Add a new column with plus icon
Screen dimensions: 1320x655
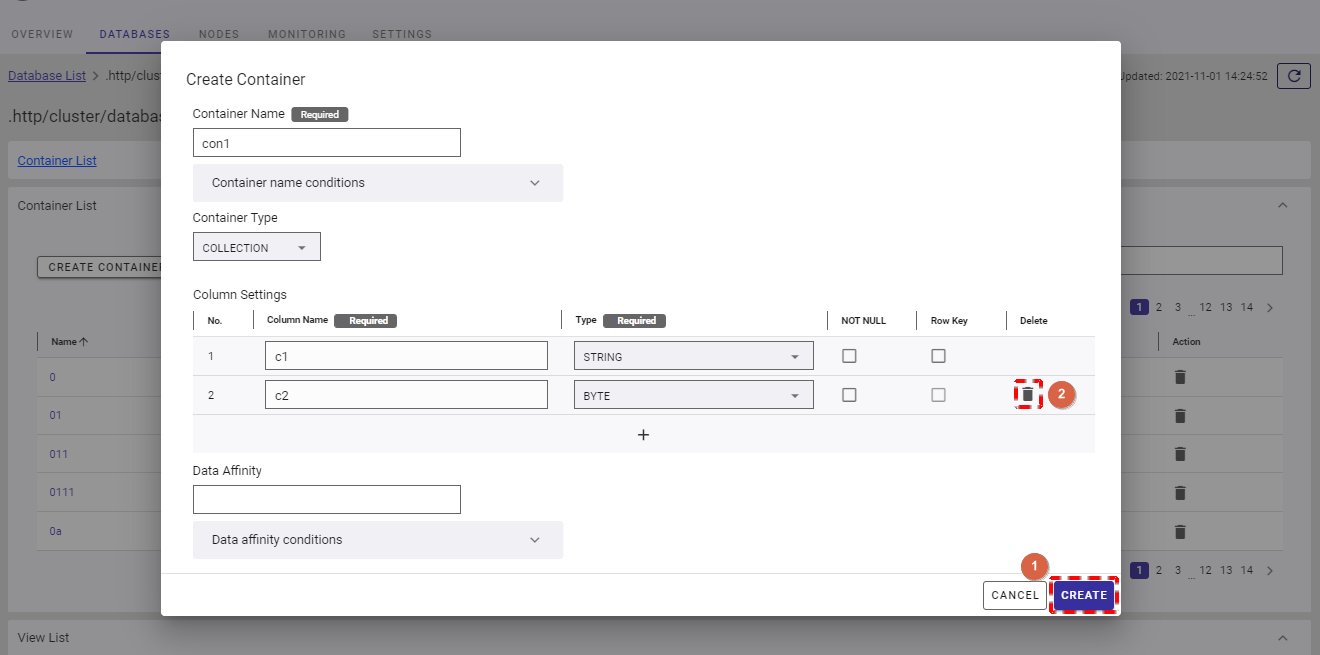point(643,435)
